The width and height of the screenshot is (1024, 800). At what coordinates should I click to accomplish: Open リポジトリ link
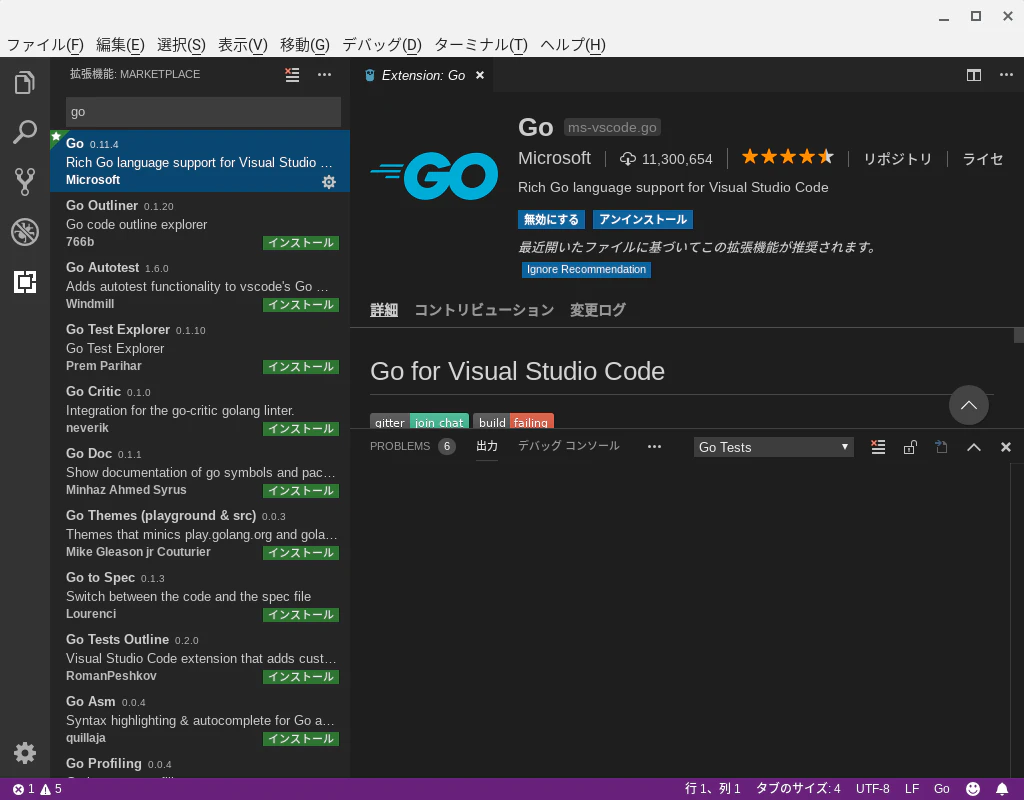click(x=897, y=159)
